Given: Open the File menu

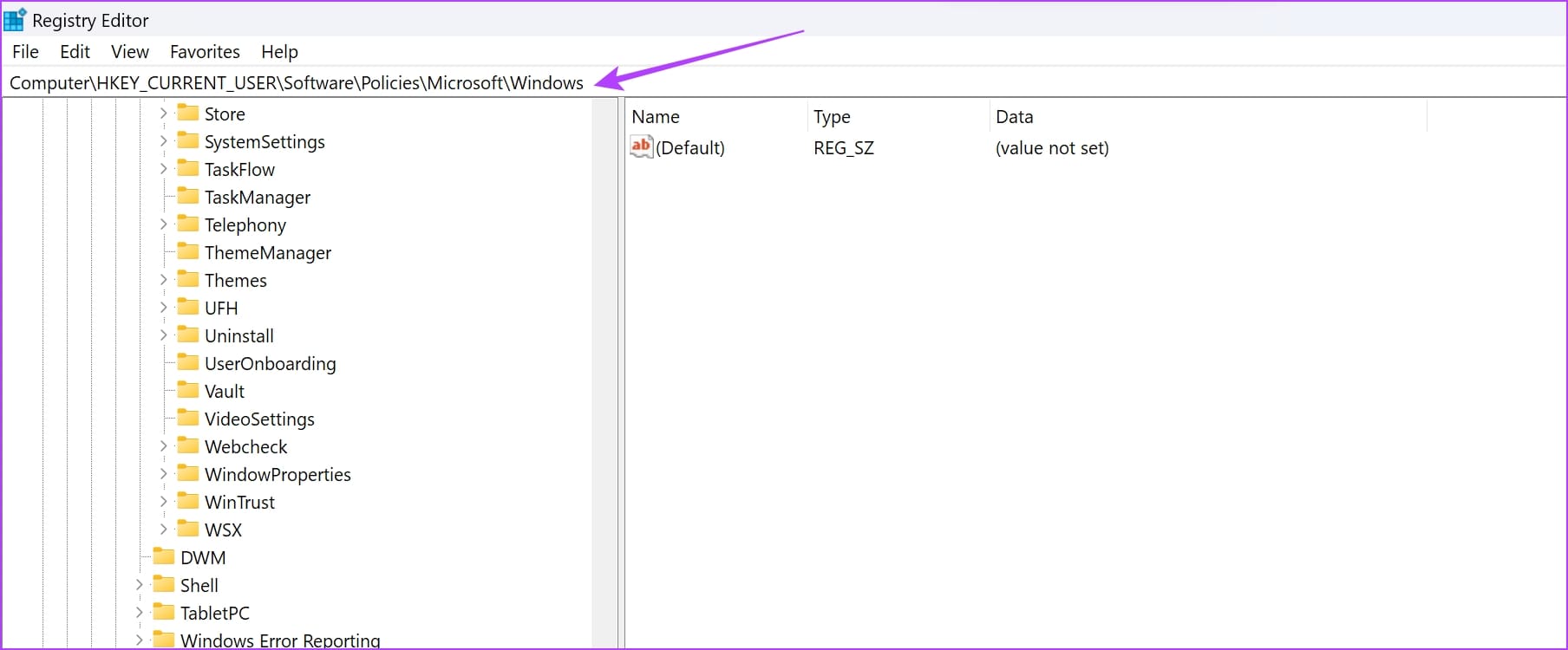Looking at the screenshot, I should 25,52.
